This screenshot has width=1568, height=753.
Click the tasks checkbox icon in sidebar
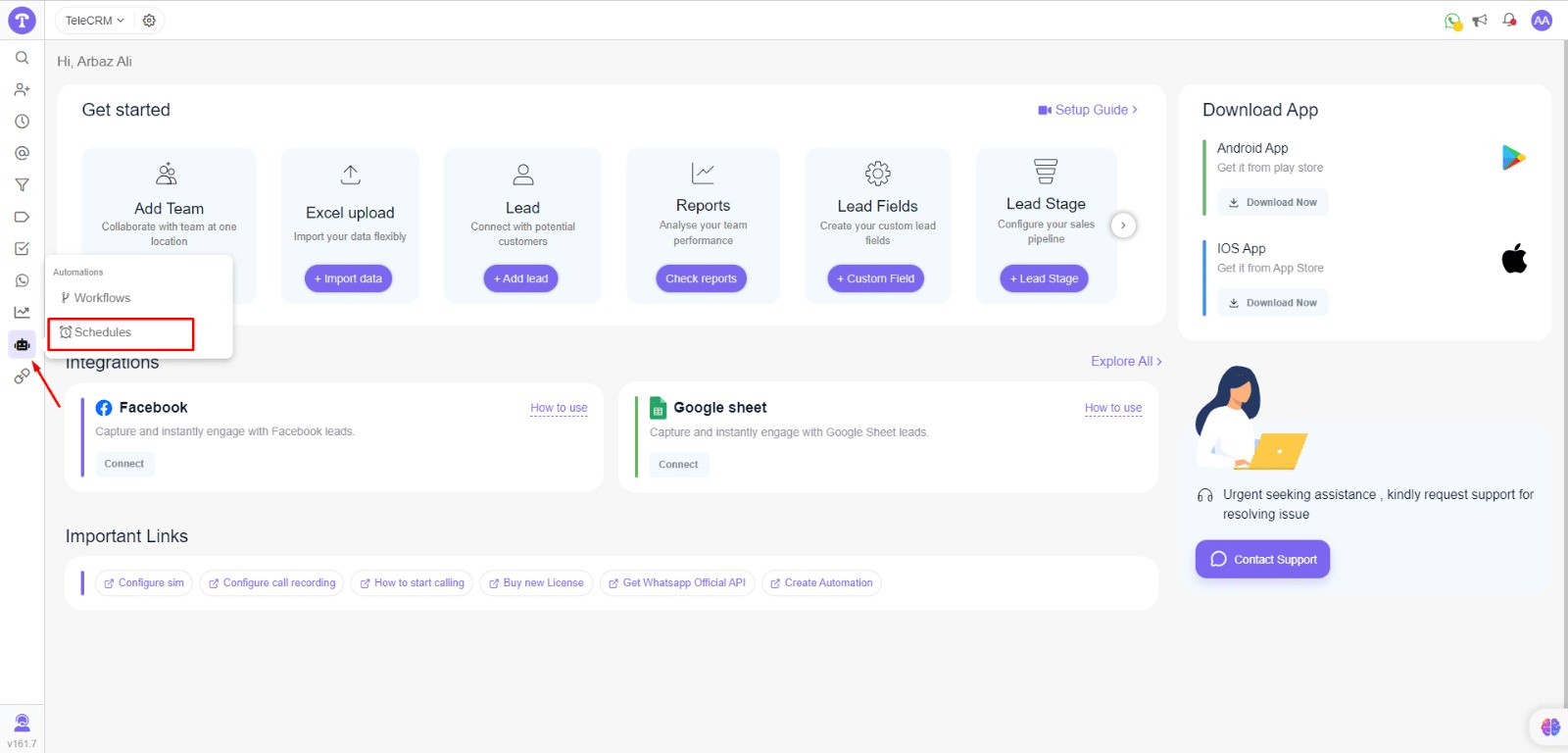coord(22,249)
